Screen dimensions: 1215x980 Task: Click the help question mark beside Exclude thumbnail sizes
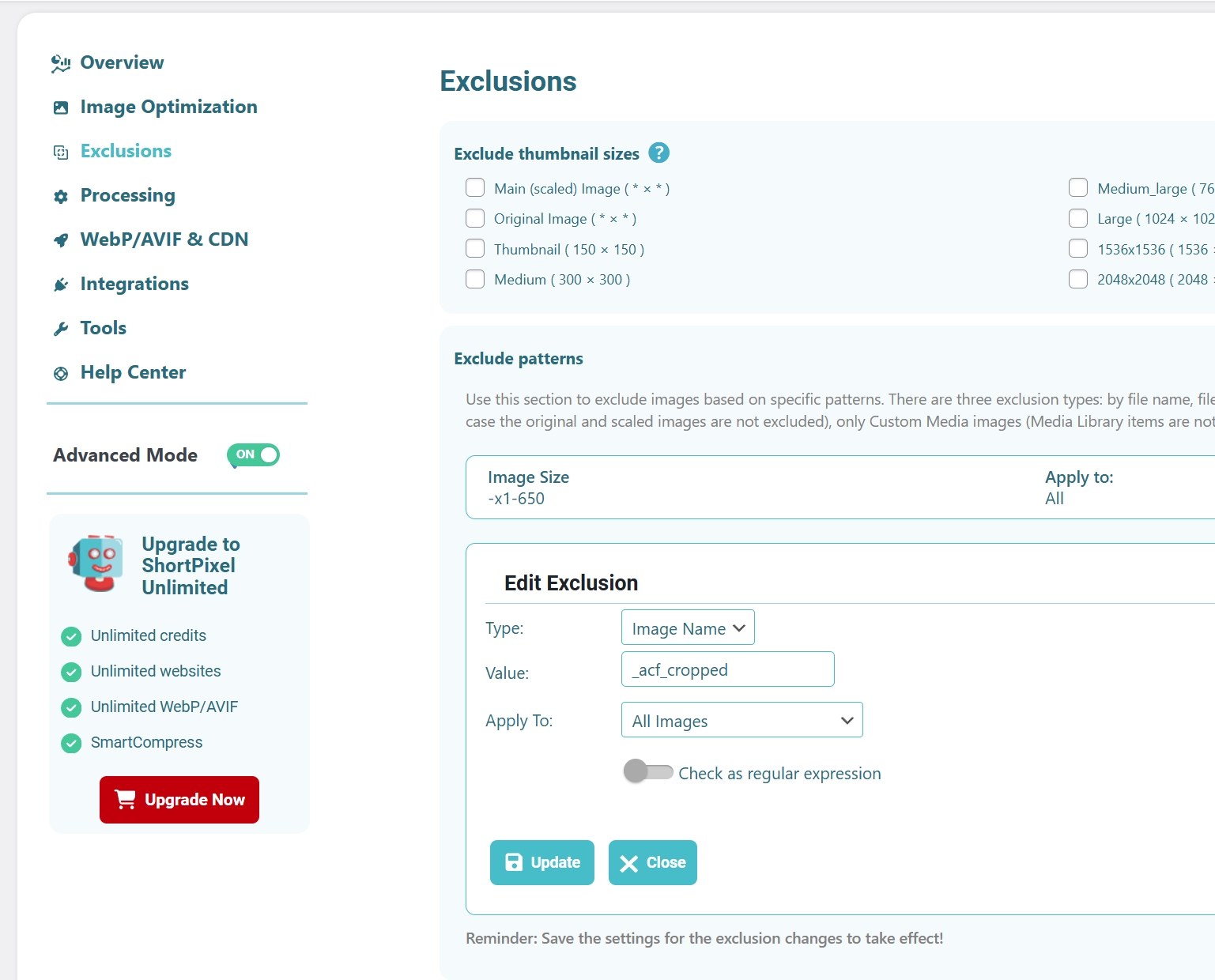[659, 153]
